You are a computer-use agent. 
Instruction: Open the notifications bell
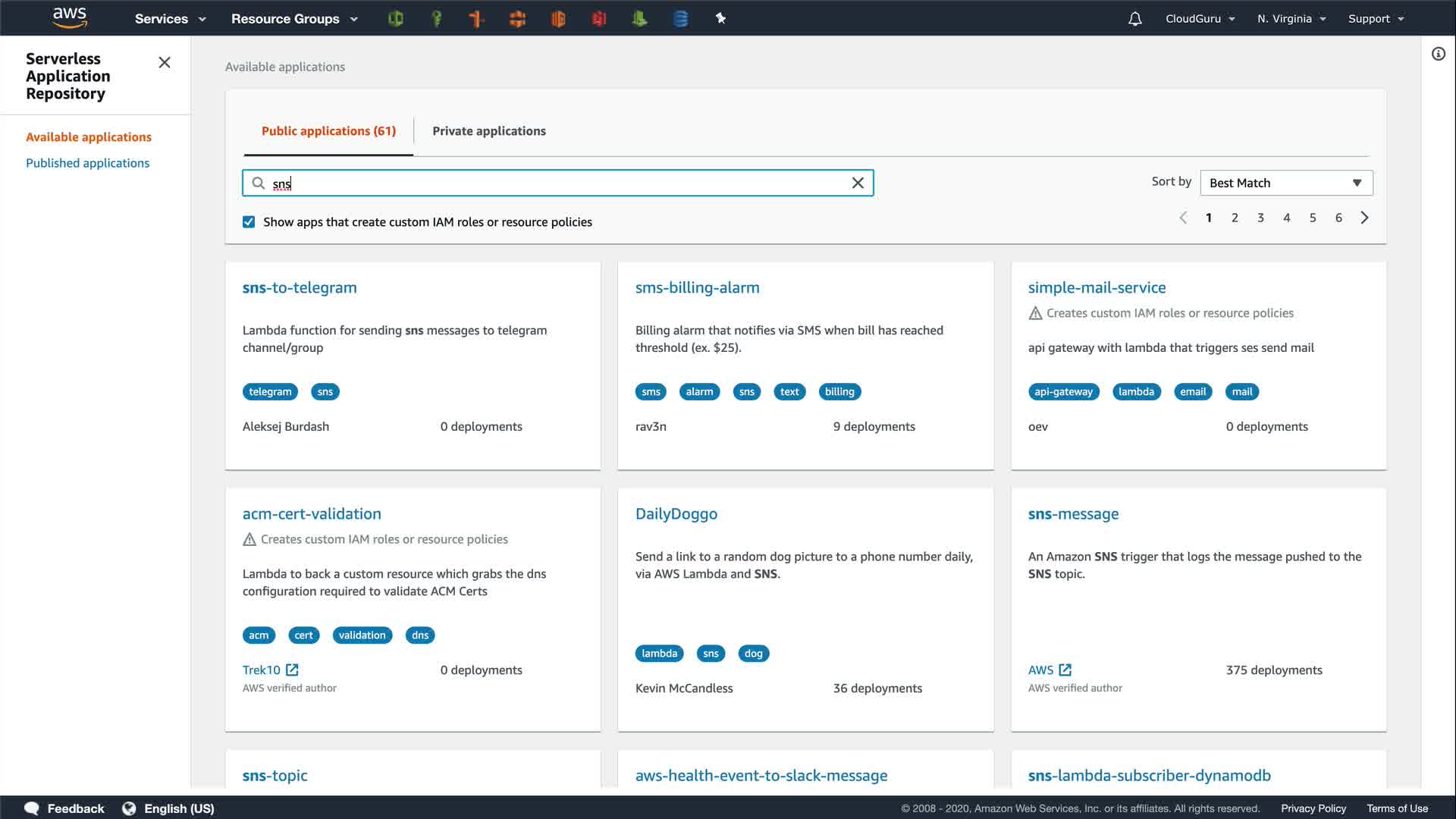point(1134,19)
